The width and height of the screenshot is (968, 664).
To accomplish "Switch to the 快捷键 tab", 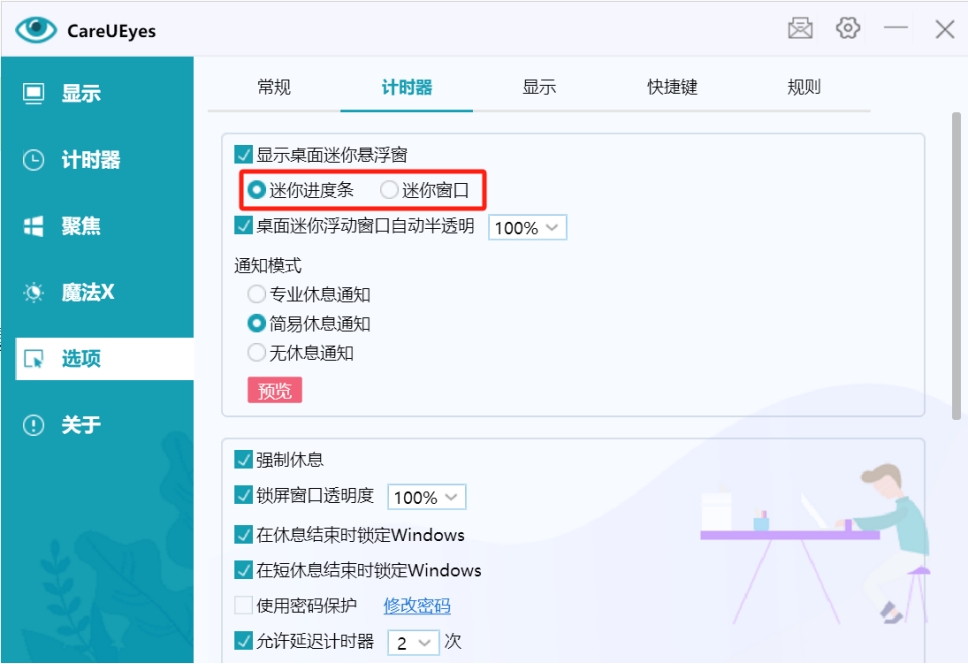I will (672, 87).
